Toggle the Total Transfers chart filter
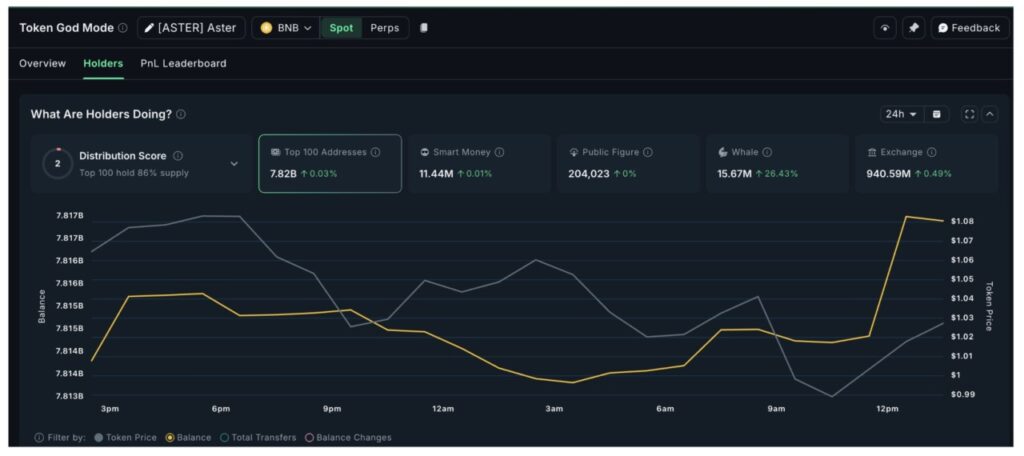The height and width of the screenshot is (456, 1024). click(x=256, y=437)
